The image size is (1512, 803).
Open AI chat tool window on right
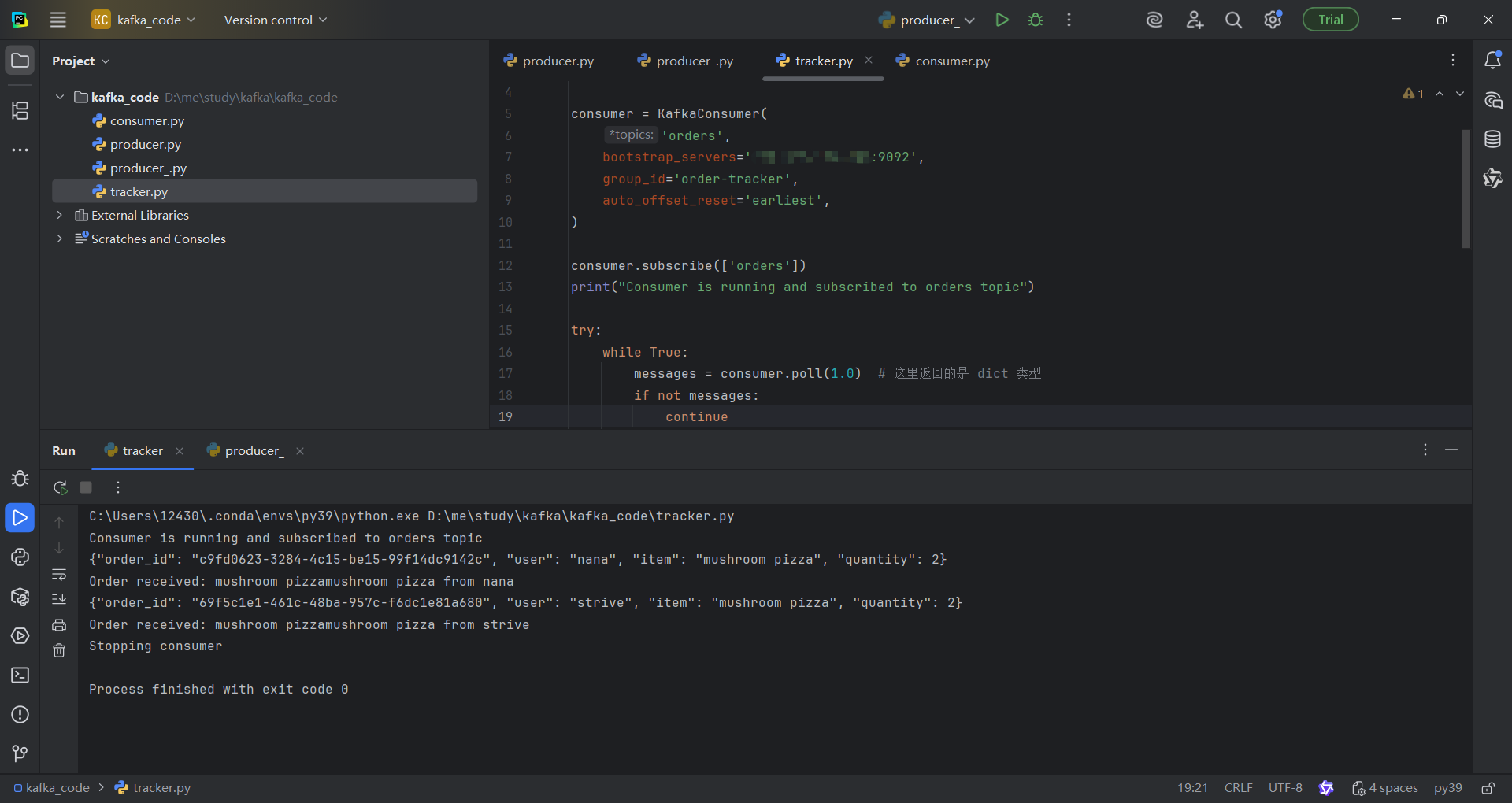(1492, 100)
